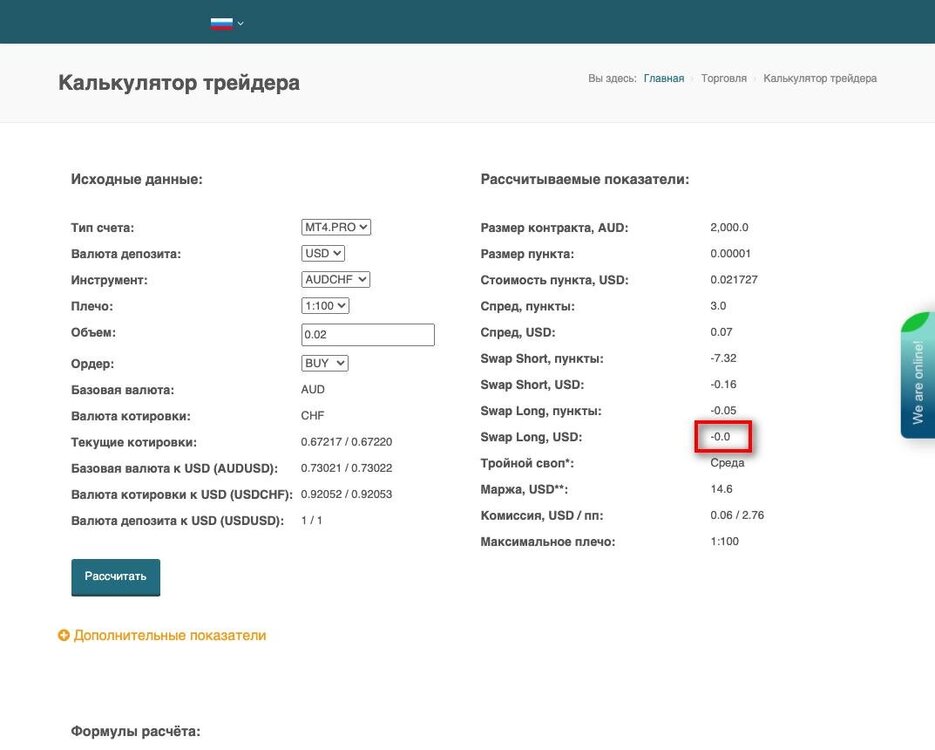Viewport: 935px width, 750px height.
Task: Click the Swap Long, USD label
Action: (531, 437)
